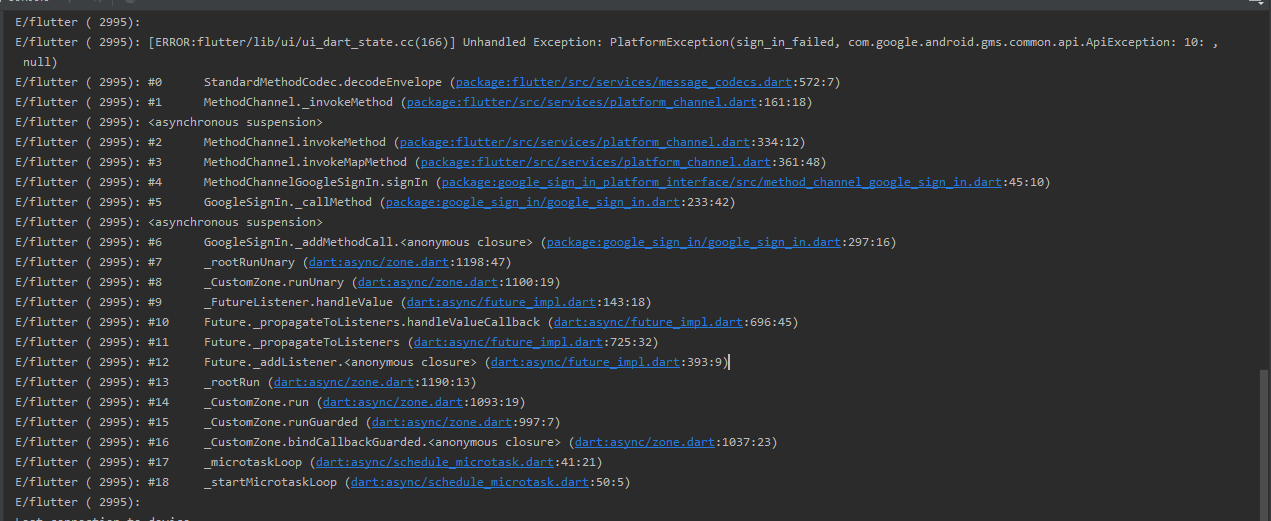
Task: Open method_channel_google_sign_in.dart link in frame #4
Action: pos(720,182)
